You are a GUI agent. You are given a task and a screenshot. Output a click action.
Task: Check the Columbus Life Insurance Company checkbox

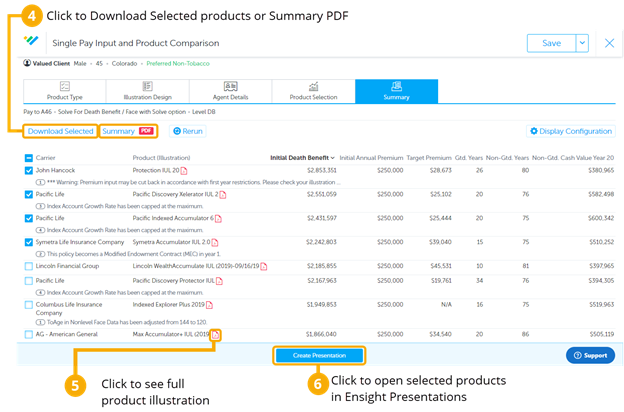[29, 305]
